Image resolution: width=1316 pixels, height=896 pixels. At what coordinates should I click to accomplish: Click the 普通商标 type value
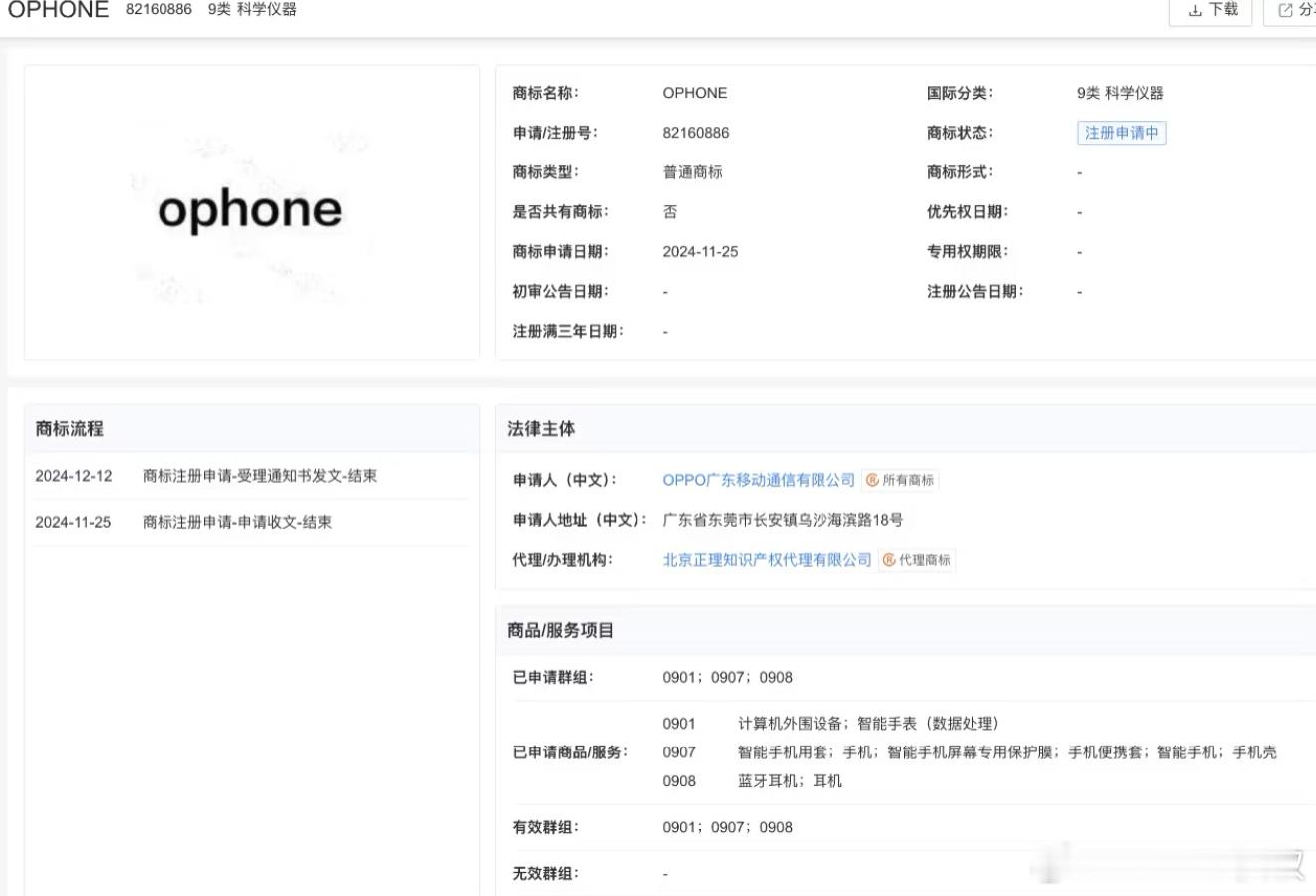tap(692, 172)
